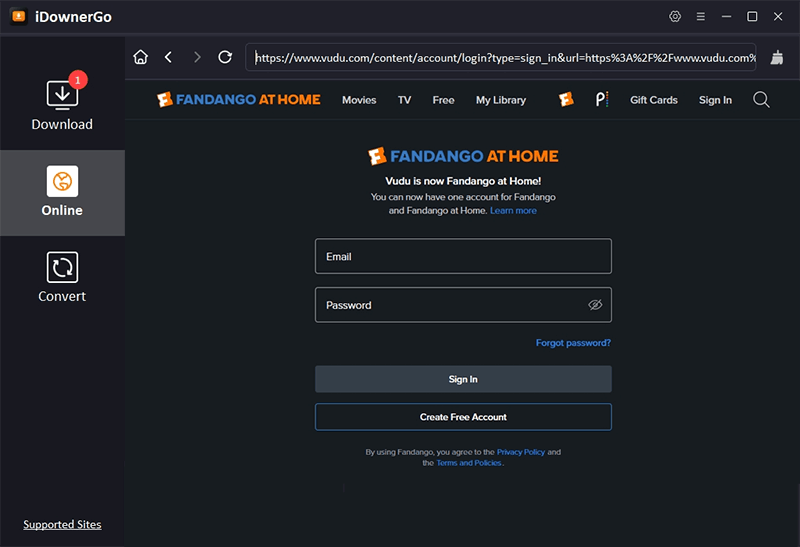
Task: Click the large Fandango at Home logo above form
Action: point(463,156)
